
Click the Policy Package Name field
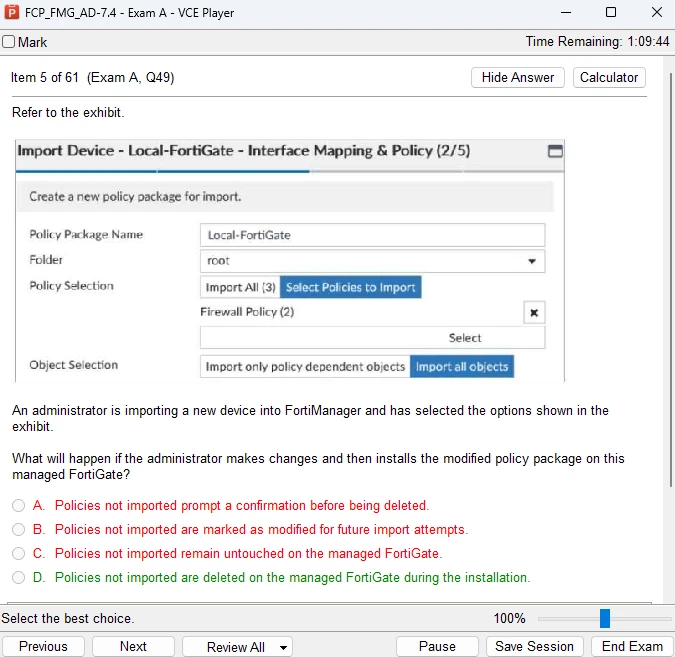pyautogui.click(x=372, y=235)
